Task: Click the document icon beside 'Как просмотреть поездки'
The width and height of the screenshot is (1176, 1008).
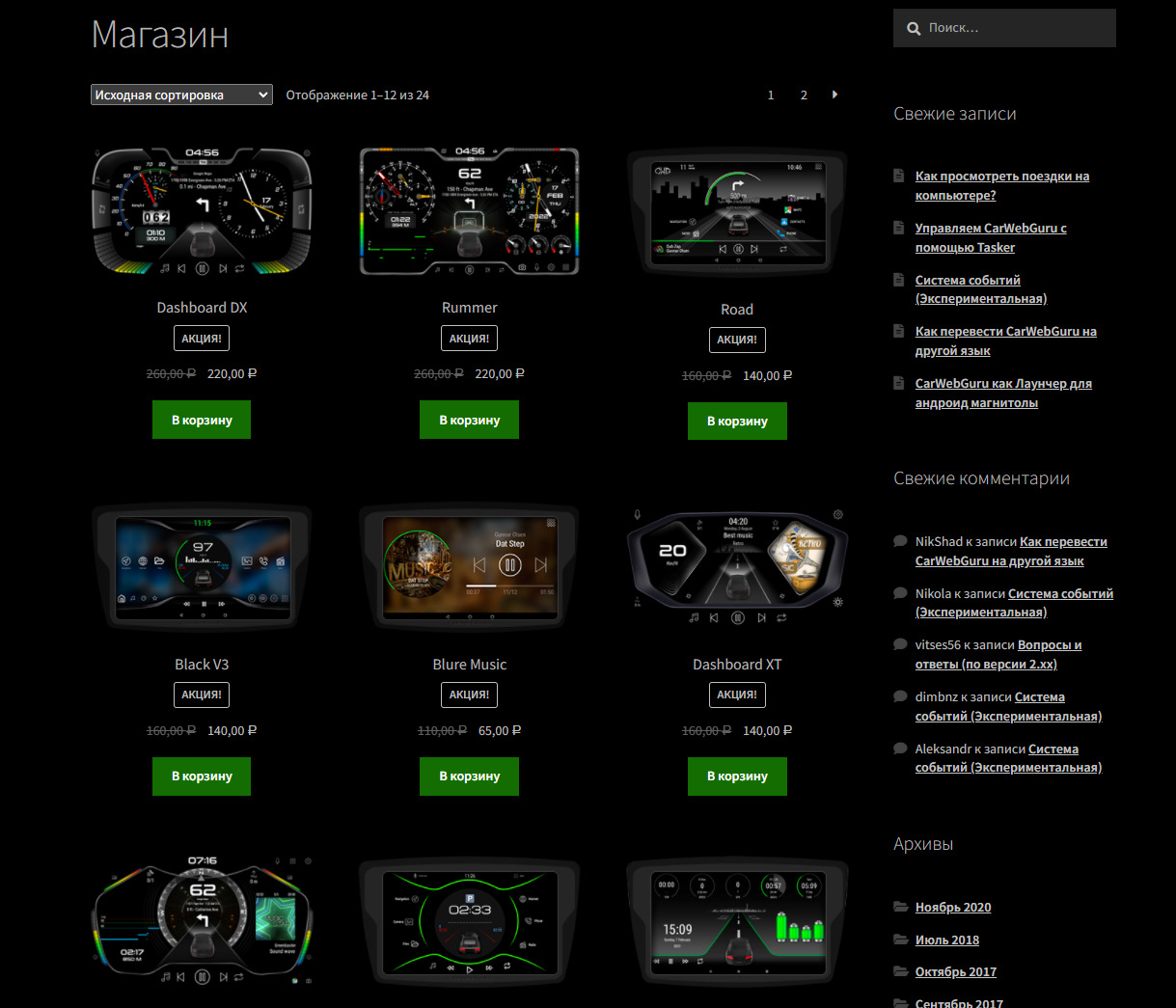Action: tap(899, 176)
